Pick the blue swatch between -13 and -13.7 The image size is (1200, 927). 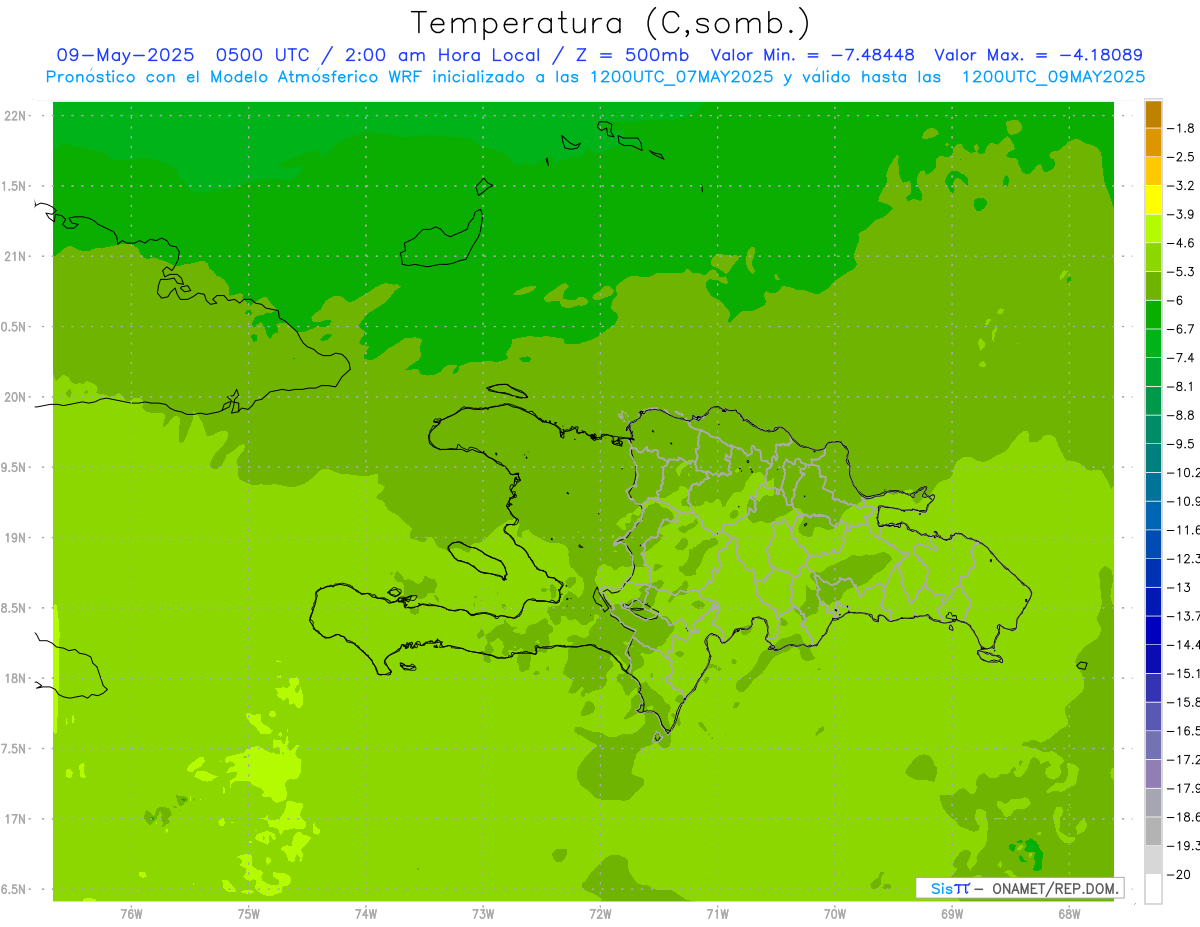coord(1153,601)
